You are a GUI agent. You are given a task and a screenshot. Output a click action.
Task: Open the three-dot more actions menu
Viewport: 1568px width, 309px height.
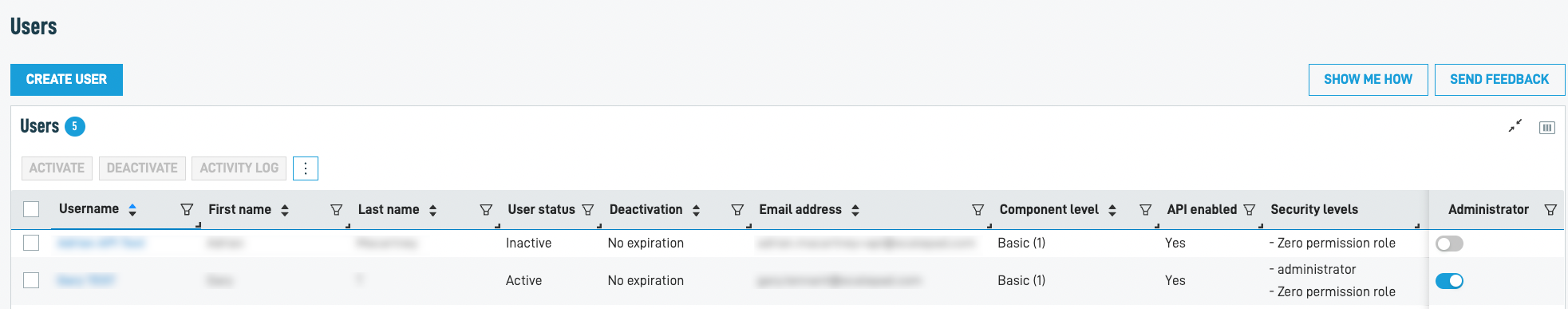tap(306, 168)
